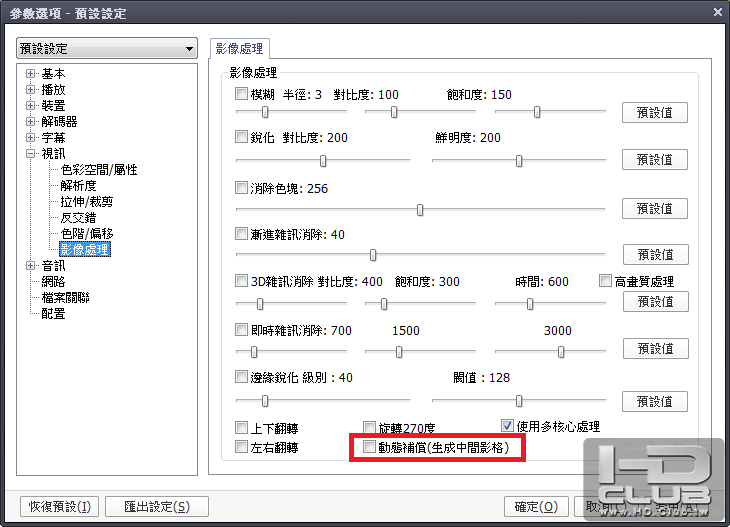730x527 pixels.
Task: Enable the 上下翻轉 checkbox
Action: (x=241, y=427)
